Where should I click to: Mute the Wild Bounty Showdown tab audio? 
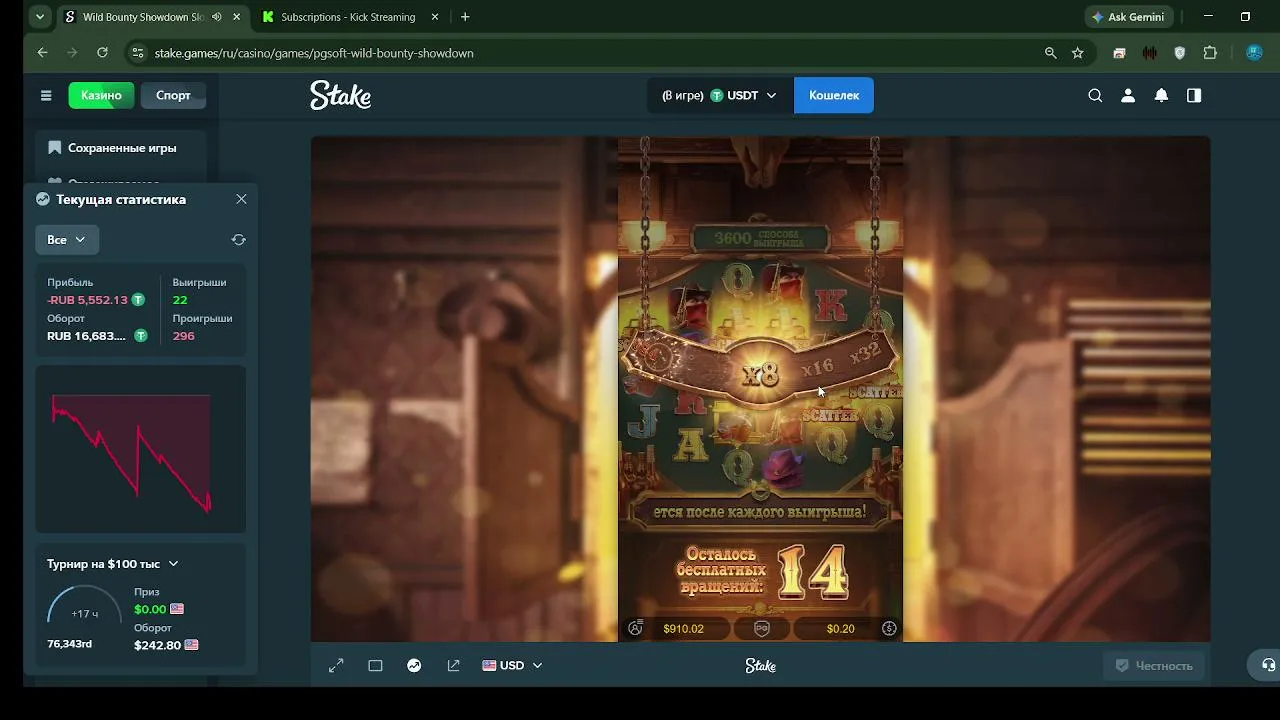pos(217,17)
